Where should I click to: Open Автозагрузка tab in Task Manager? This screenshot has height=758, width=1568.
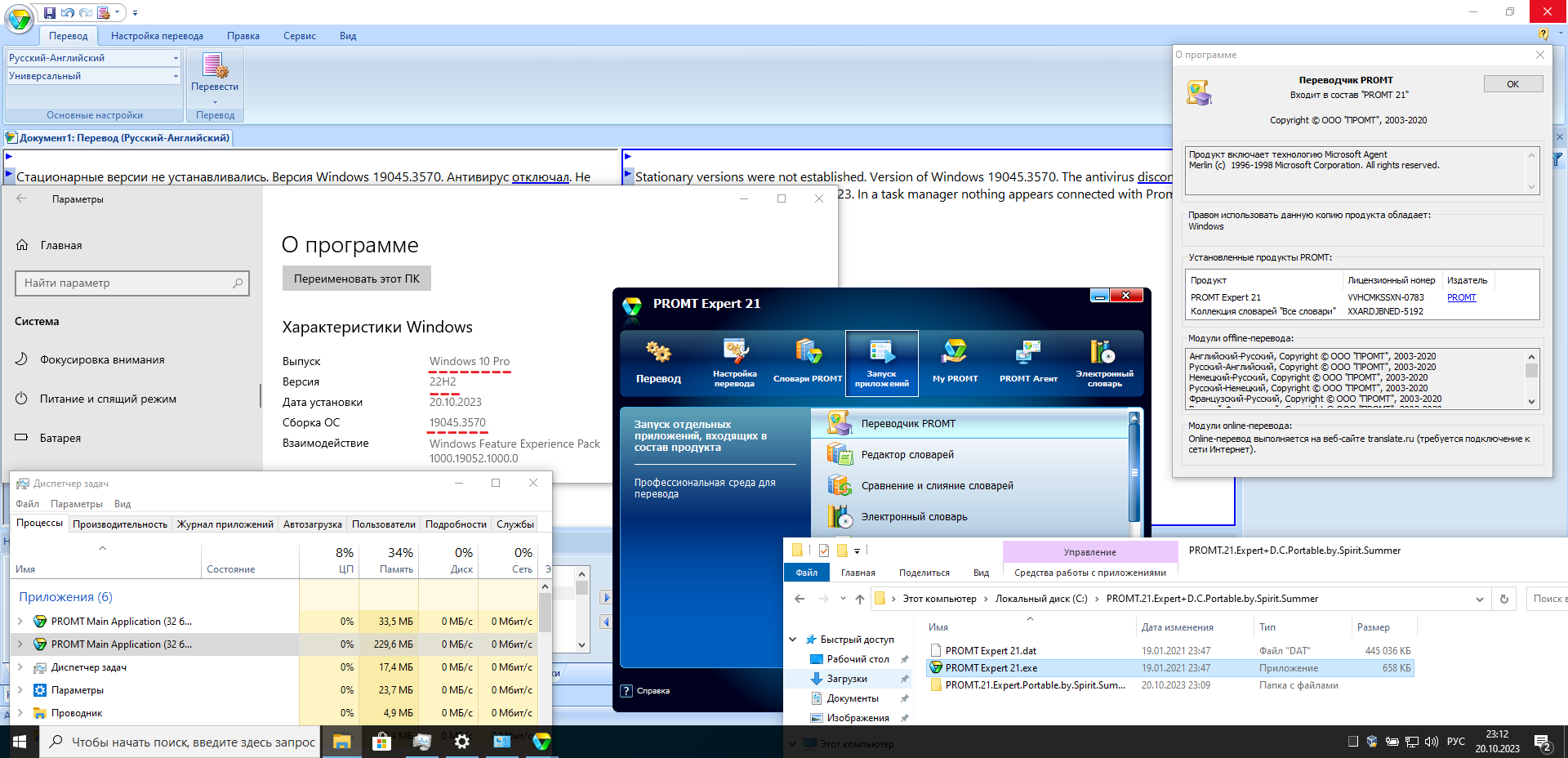click(313, 524)
